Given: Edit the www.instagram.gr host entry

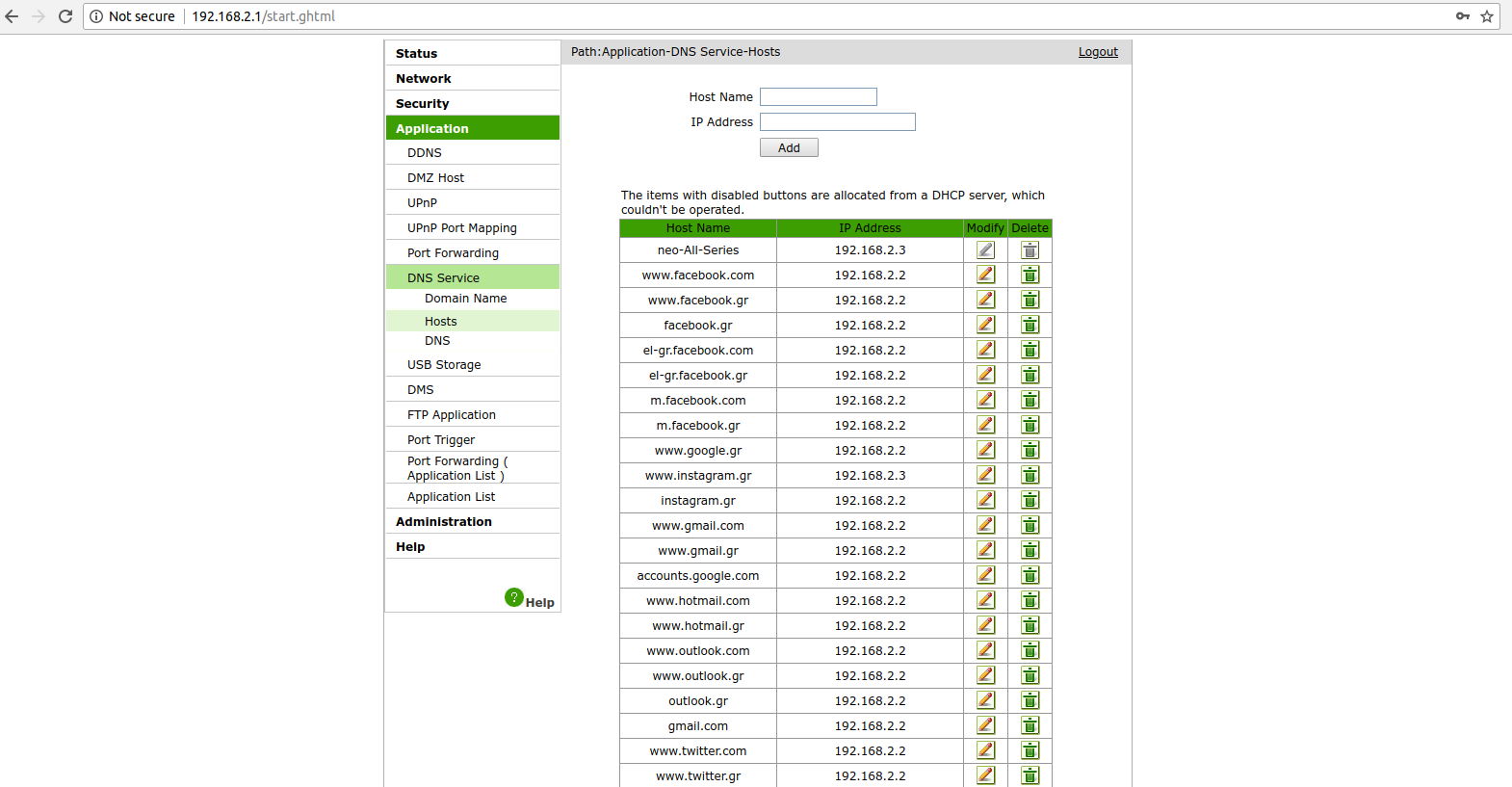Looking at the screenshot, I should click(x=985, y=475).
